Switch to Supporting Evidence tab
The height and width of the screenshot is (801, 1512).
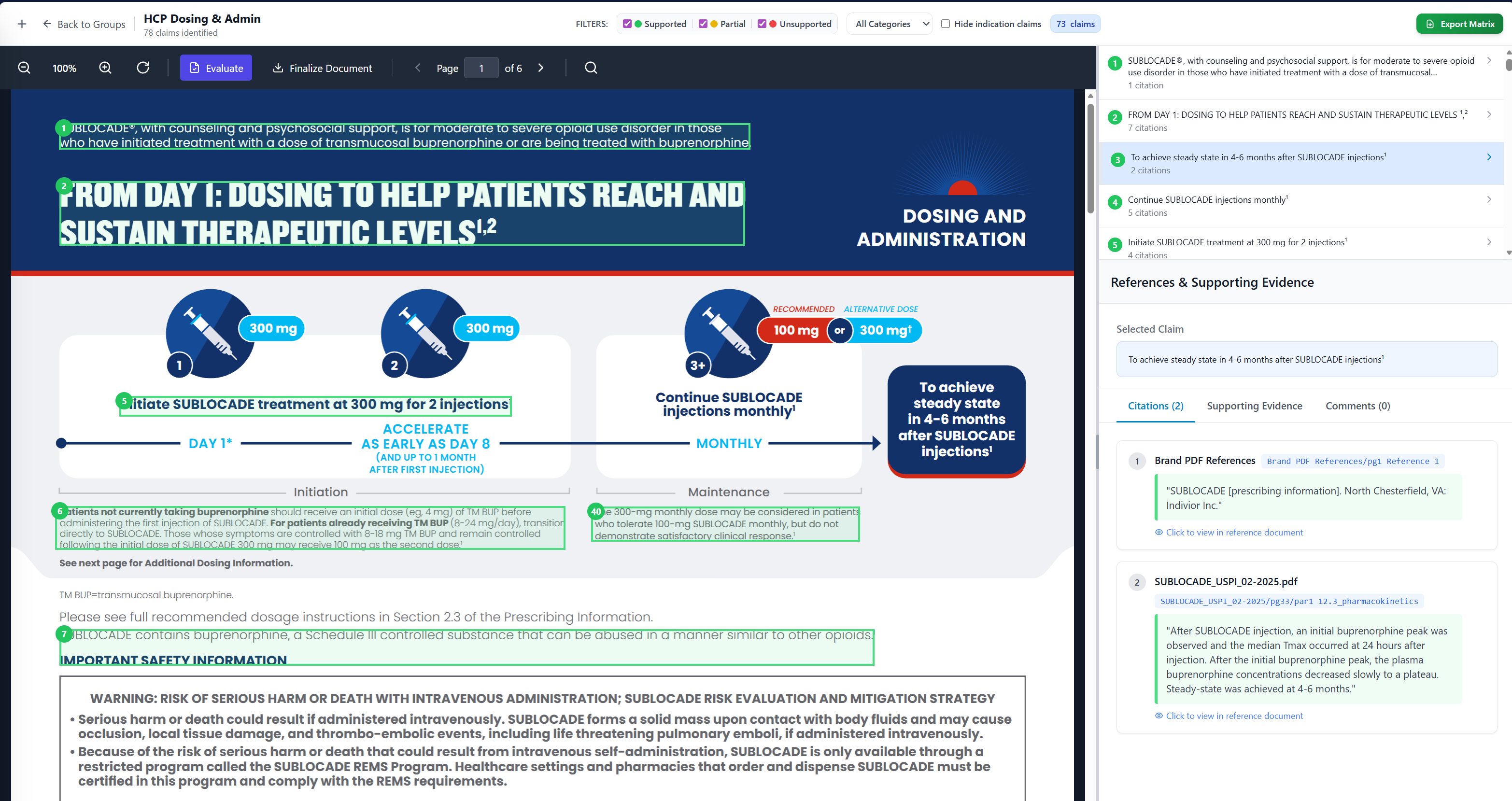[1254, 406]
